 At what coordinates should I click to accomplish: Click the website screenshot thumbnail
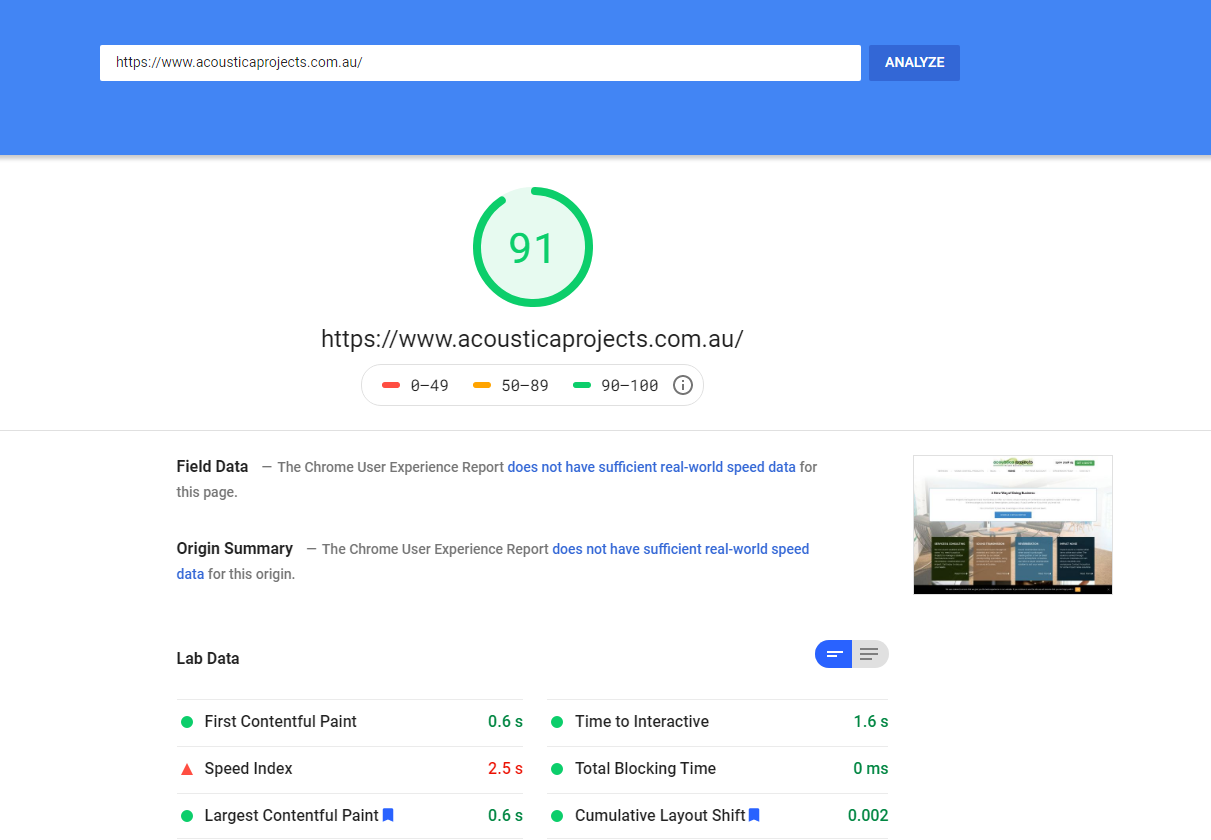(x=1012, y=524)
